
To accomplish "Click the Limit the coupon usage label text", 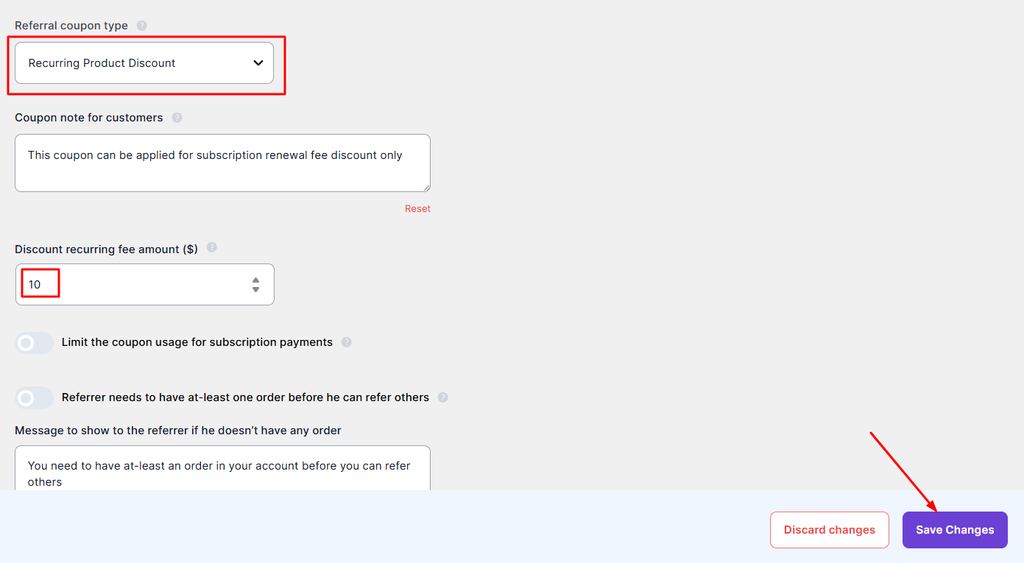I will [197, 342].
